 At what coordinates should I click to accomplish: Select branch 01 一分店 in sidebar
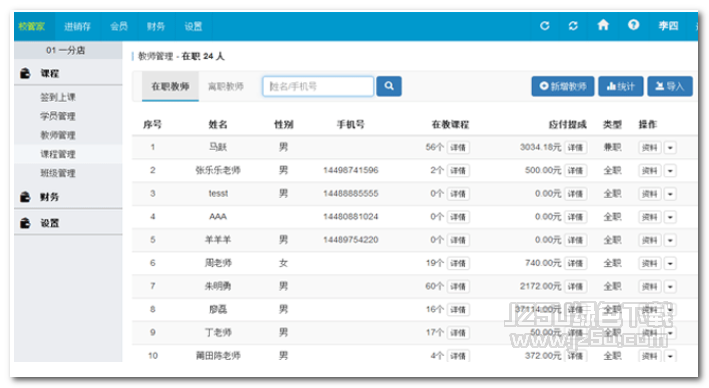point(66,50)
